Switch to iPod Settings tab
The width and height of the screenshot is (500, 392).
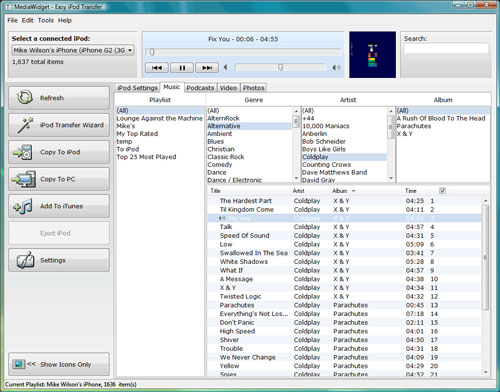[x=137, y=88]
